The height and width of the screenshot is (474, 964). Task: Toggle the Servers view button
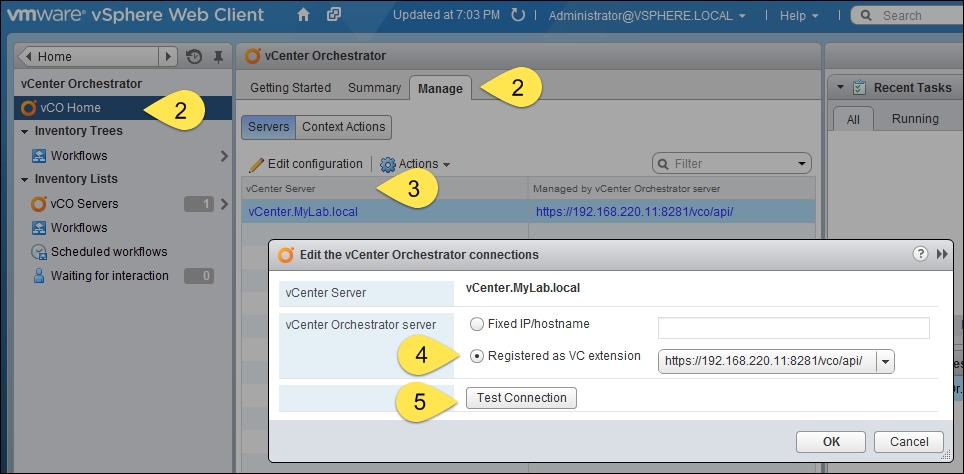pyautogui.click(x=268, y=127)
